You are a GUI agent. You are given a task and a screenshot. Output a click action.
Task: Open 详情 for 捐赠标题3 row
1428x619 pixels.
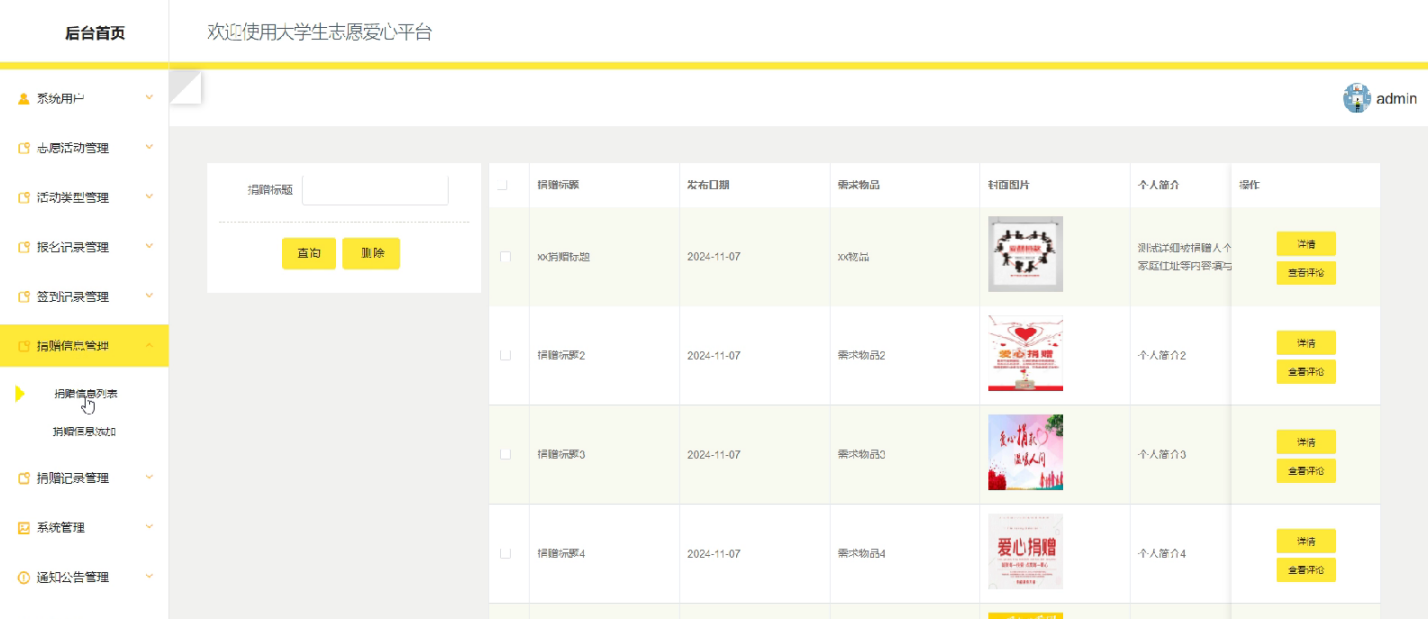pos(1306,442)
